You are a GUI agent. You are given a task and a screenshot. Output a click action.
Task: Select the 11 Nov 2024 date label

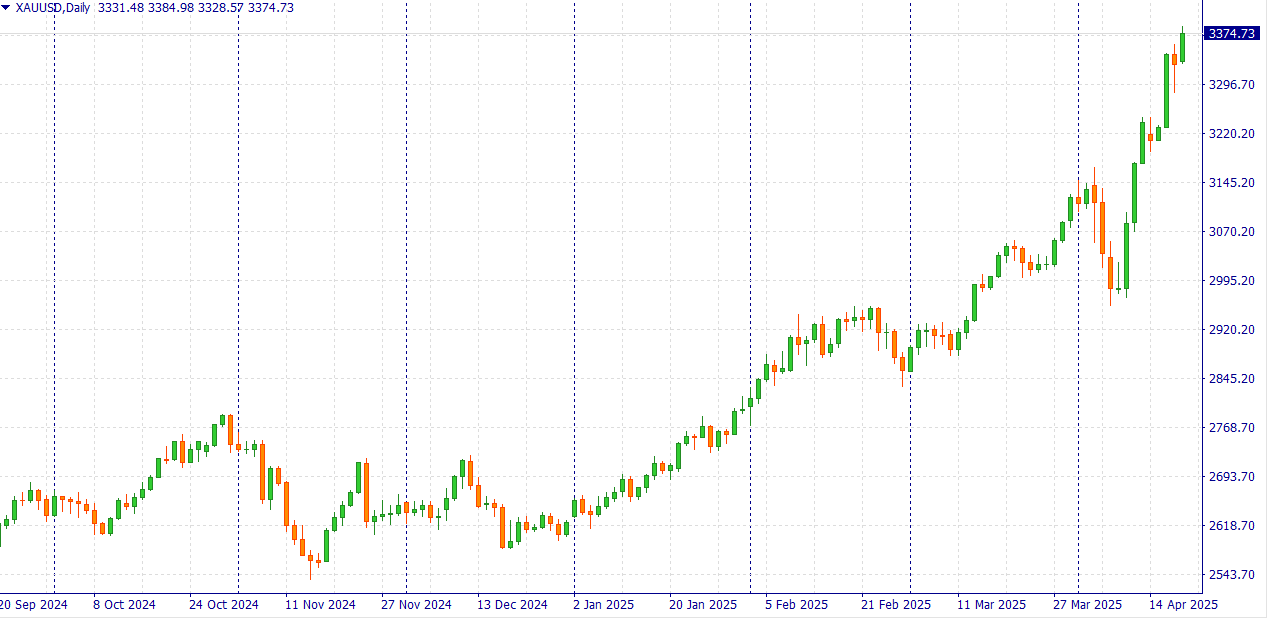click(320, 605)
